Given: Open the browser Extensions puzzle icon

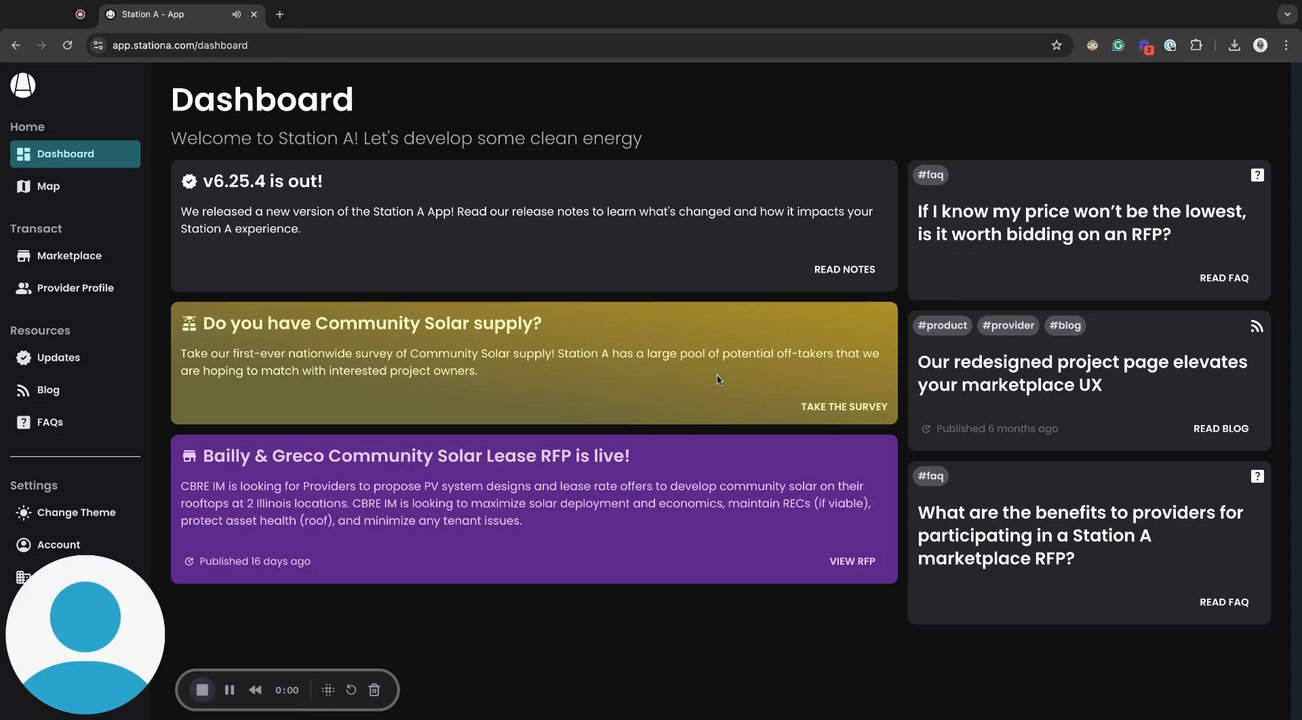Looking at the screenshot, I should [1196, 45].
